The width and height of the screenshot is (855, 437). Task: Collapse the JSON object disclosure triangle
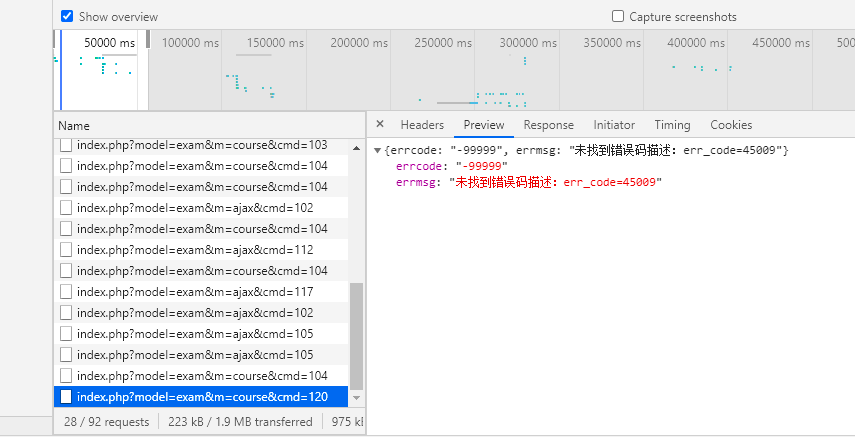(377, 151)
